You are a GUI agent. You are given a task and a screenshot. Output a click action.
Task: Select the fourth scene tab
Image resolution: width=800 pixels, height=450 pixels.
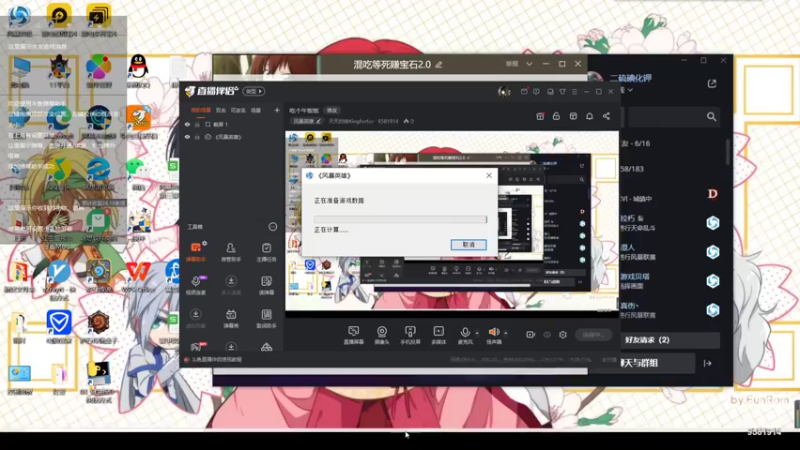point(256,110)
